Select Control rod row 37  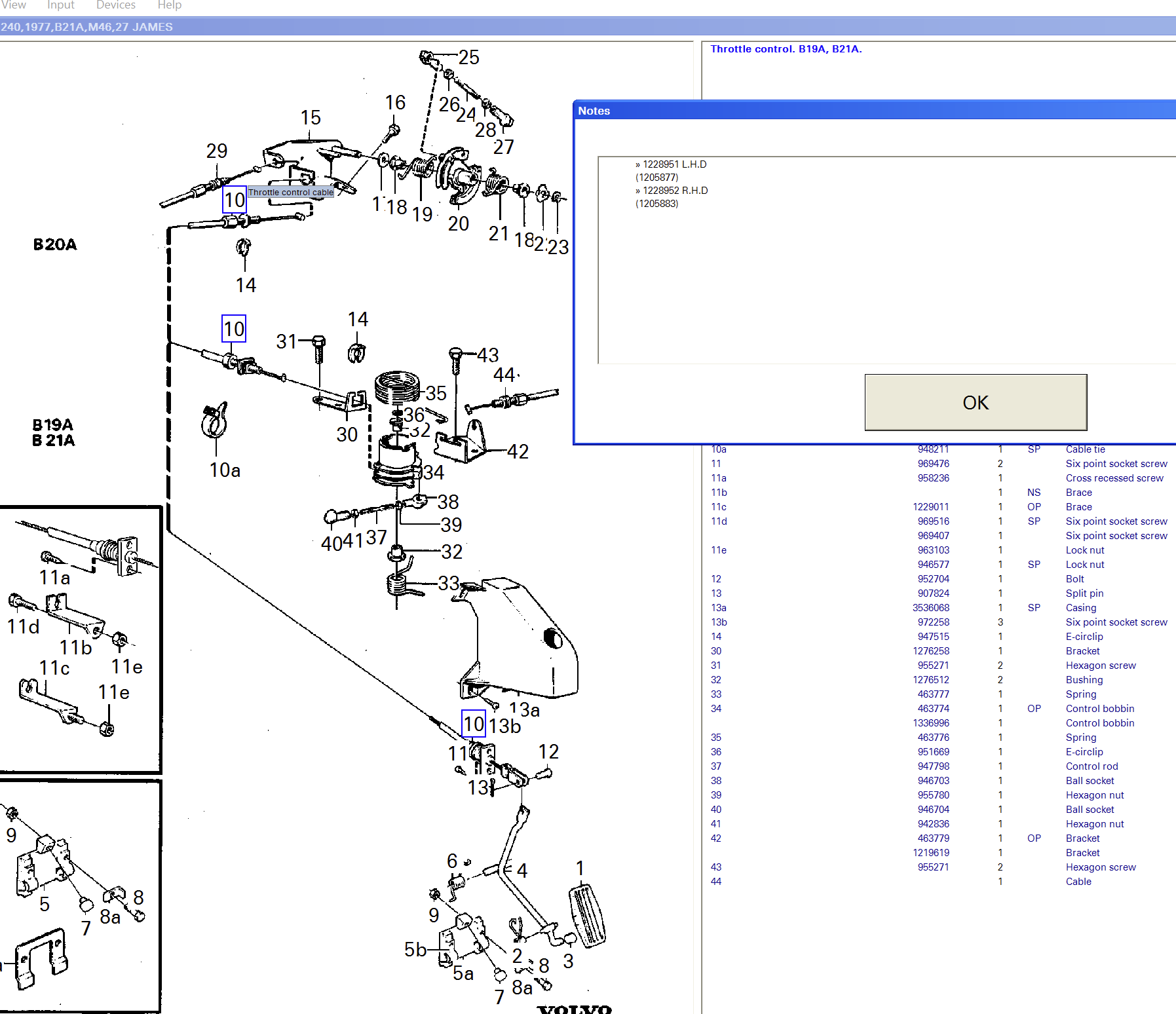point(939,766)
